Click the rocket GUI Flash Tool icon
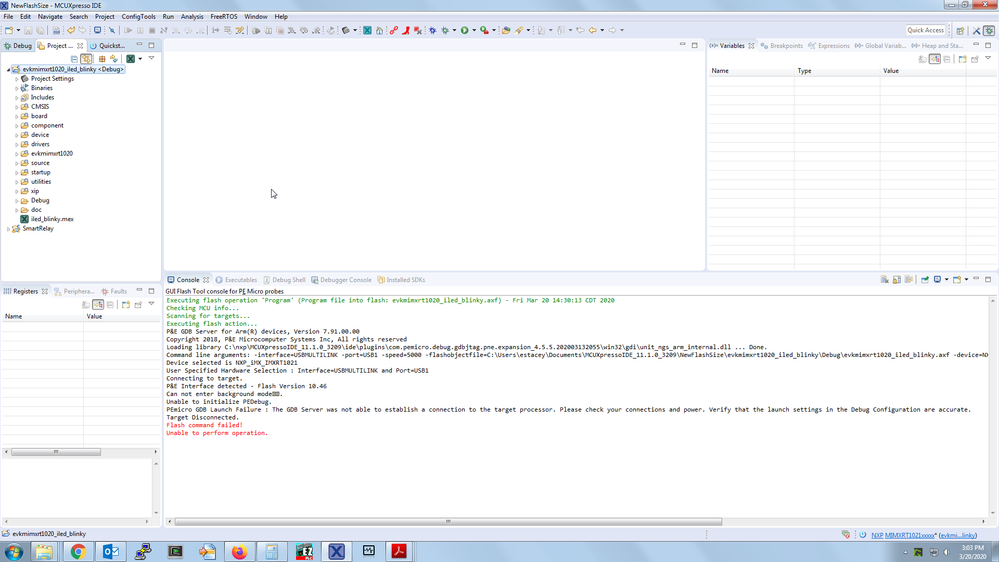The width and height of the screenshot is (999, 562). point(518,30)
